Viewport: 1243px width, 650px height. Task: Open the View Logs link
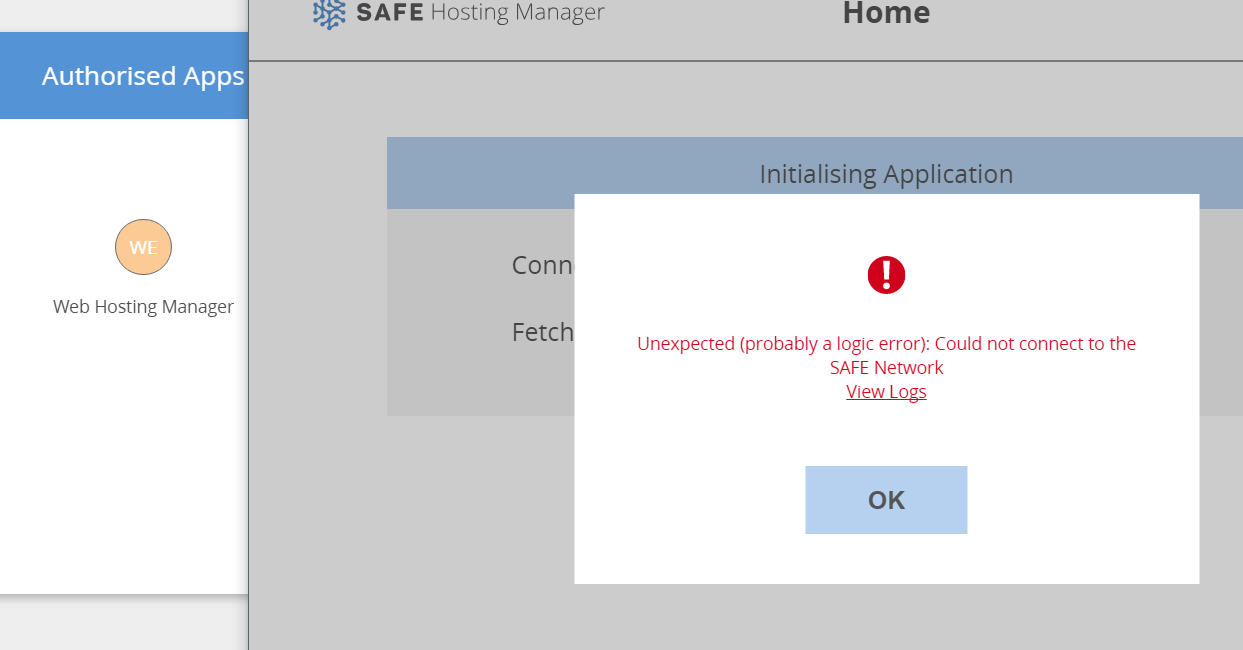tap(886, 392)
